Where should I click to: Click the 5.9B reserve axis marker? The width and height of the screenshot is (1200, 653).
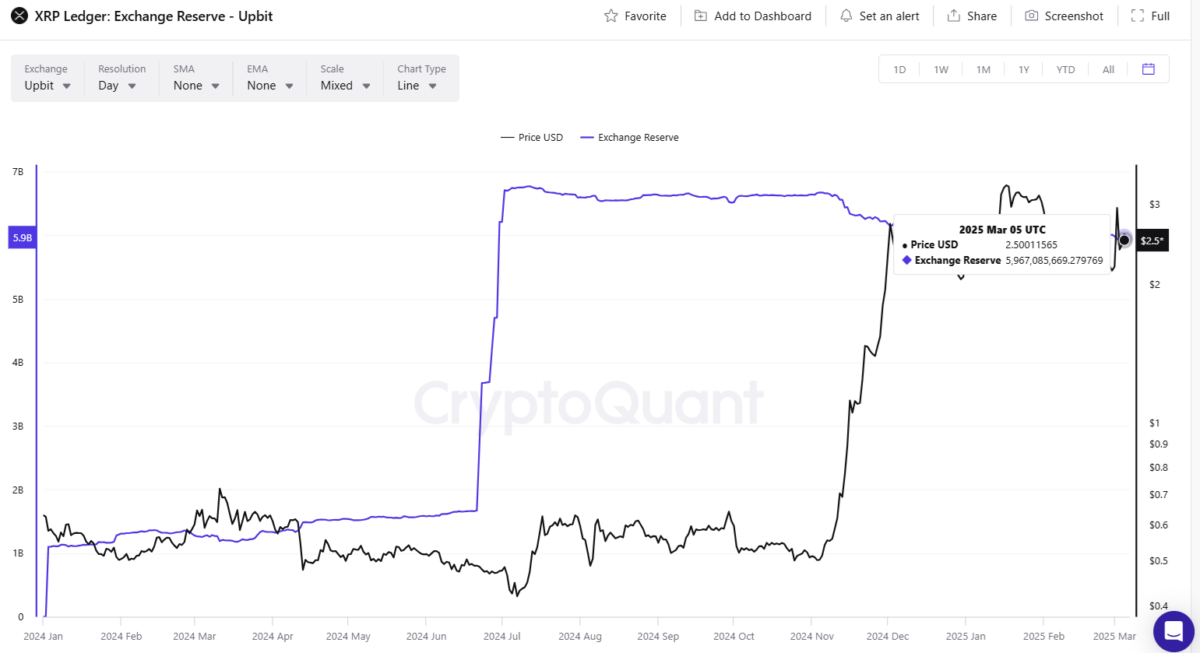pyautogui.click(x=21, y=238)
